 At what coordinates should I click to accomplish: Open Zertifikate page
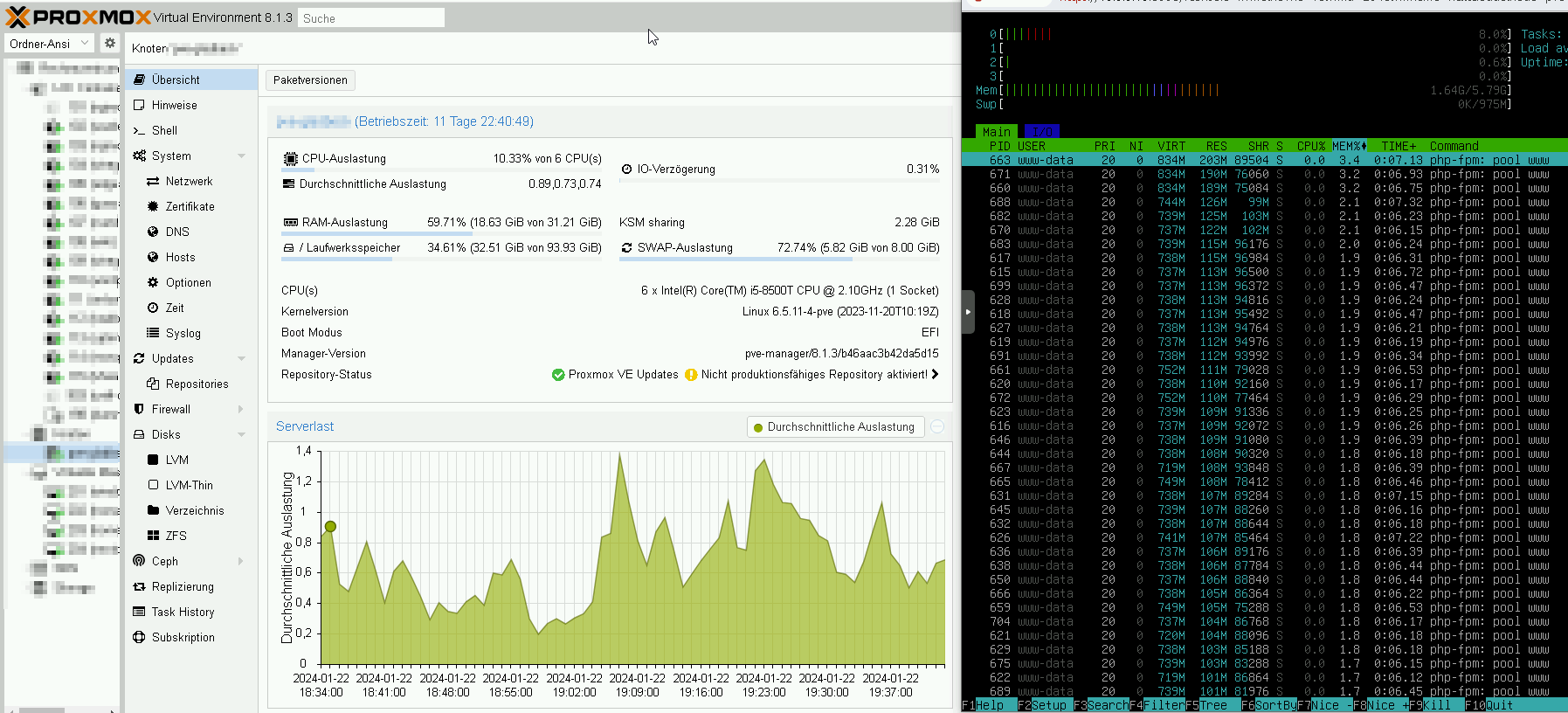[191, 206]
